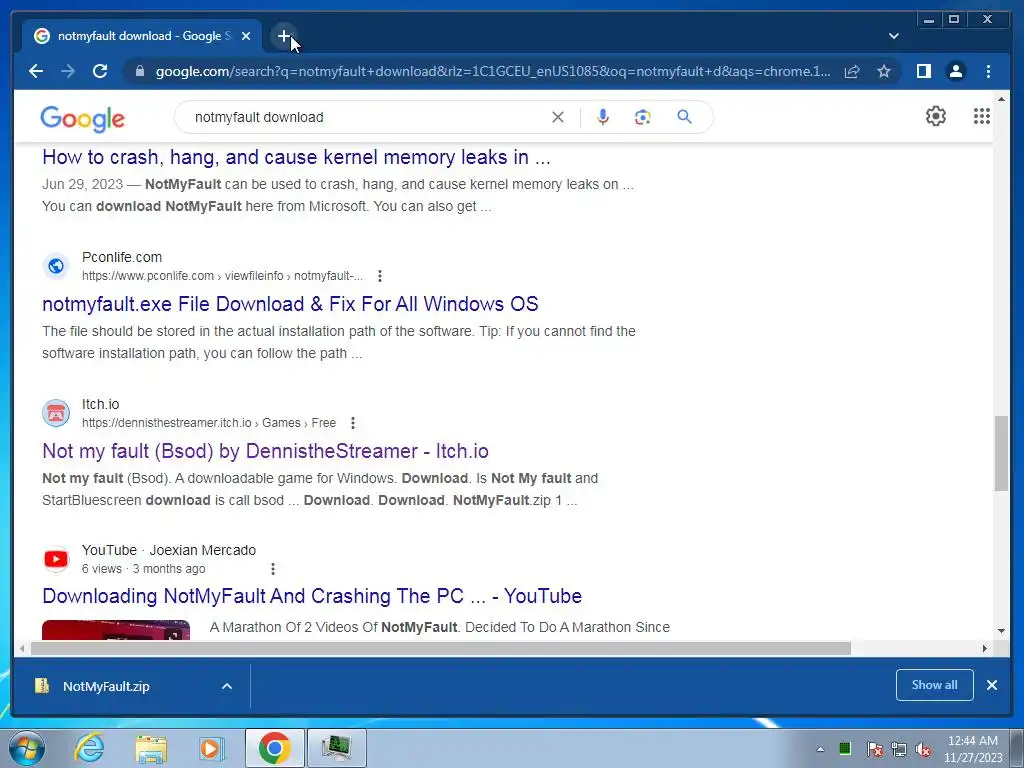This screenshot has width=1024, height=768.
Task: Click the forward navigation arrow
Action: 68,71
